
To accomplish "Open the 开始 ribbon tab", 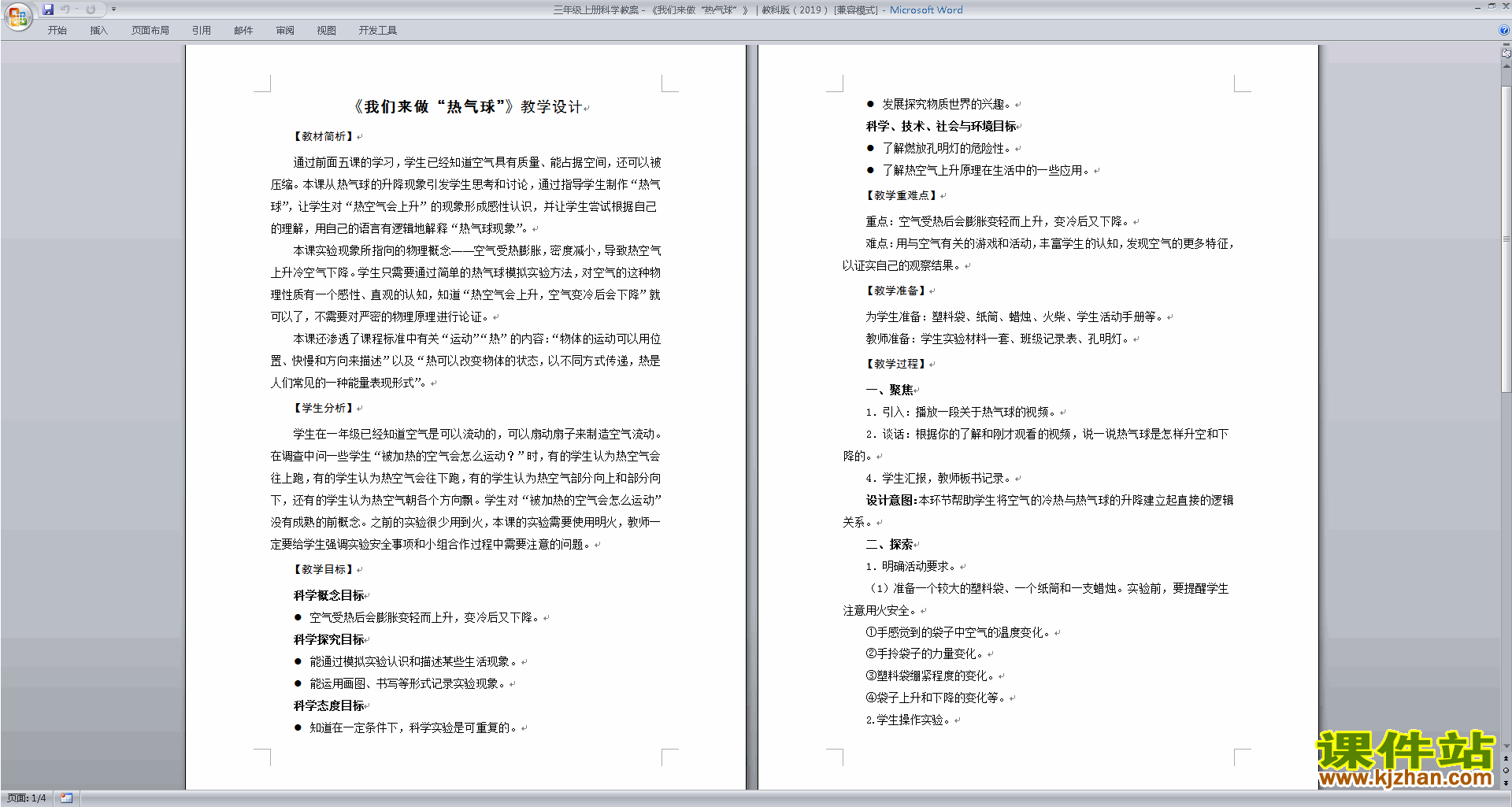I will coord(57,31).
